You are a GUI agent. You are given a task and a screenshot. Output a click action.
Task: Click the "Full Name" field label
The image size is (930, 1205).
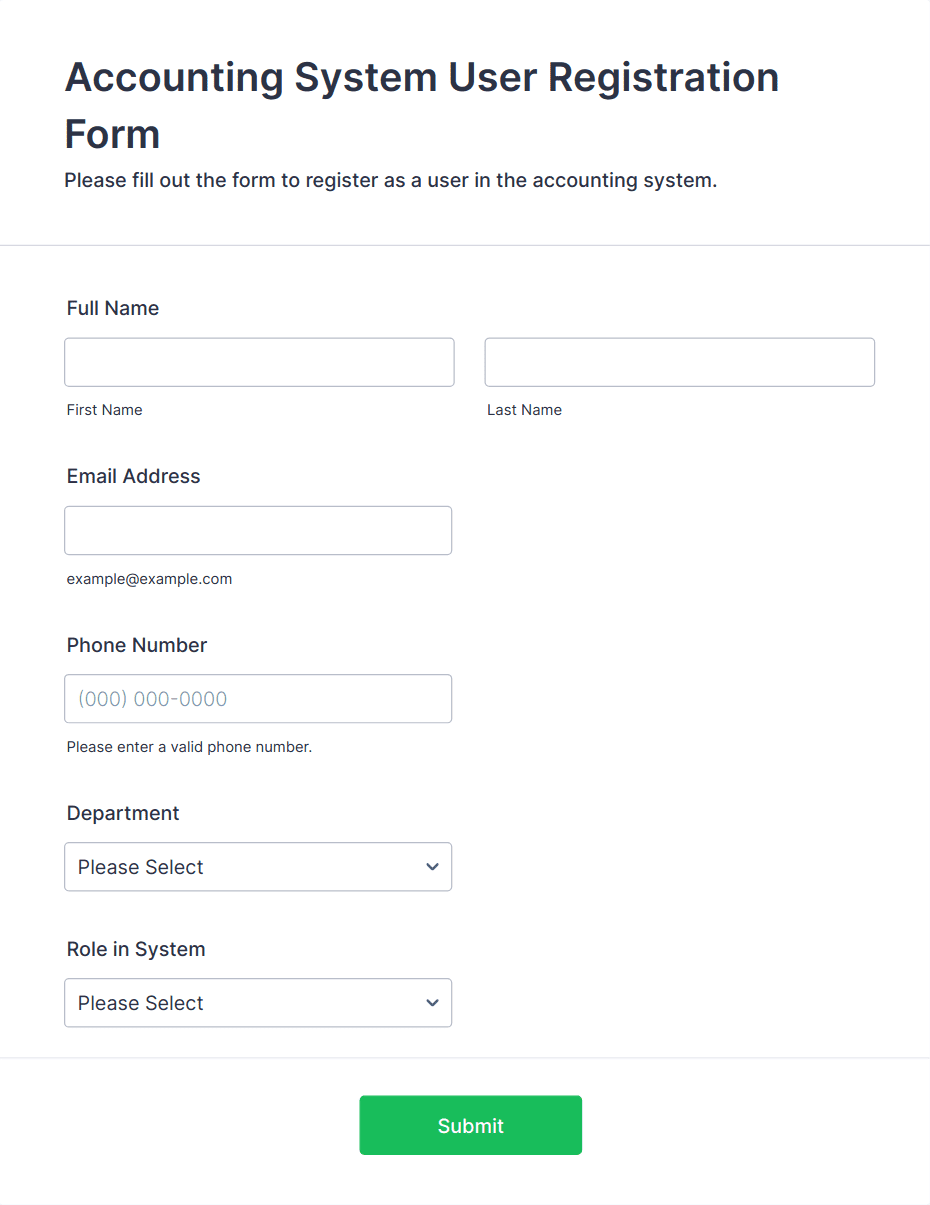coord(113,308)
